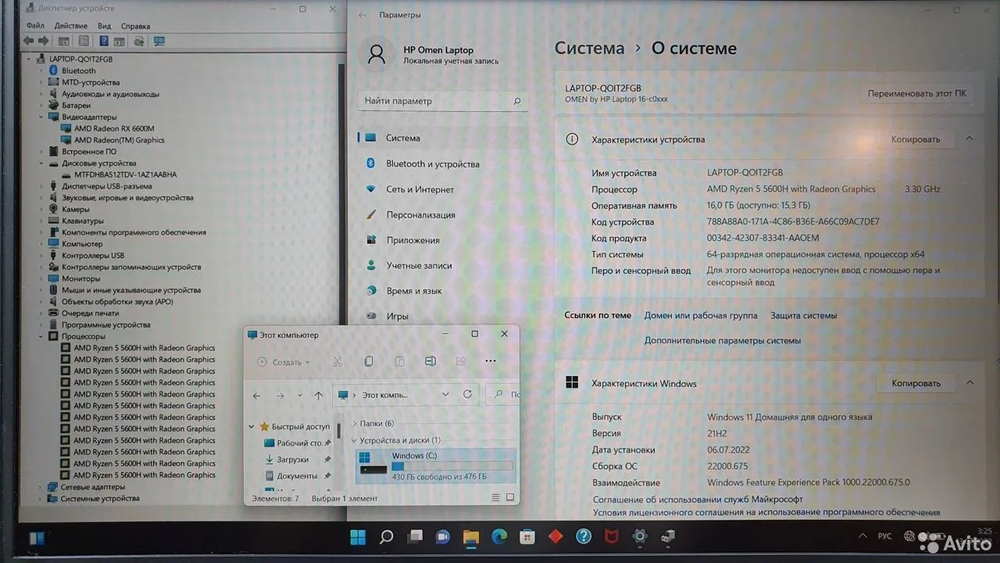
Task: Click Cut scissors icon in Explorer toolbar
Action: point(337,362)
